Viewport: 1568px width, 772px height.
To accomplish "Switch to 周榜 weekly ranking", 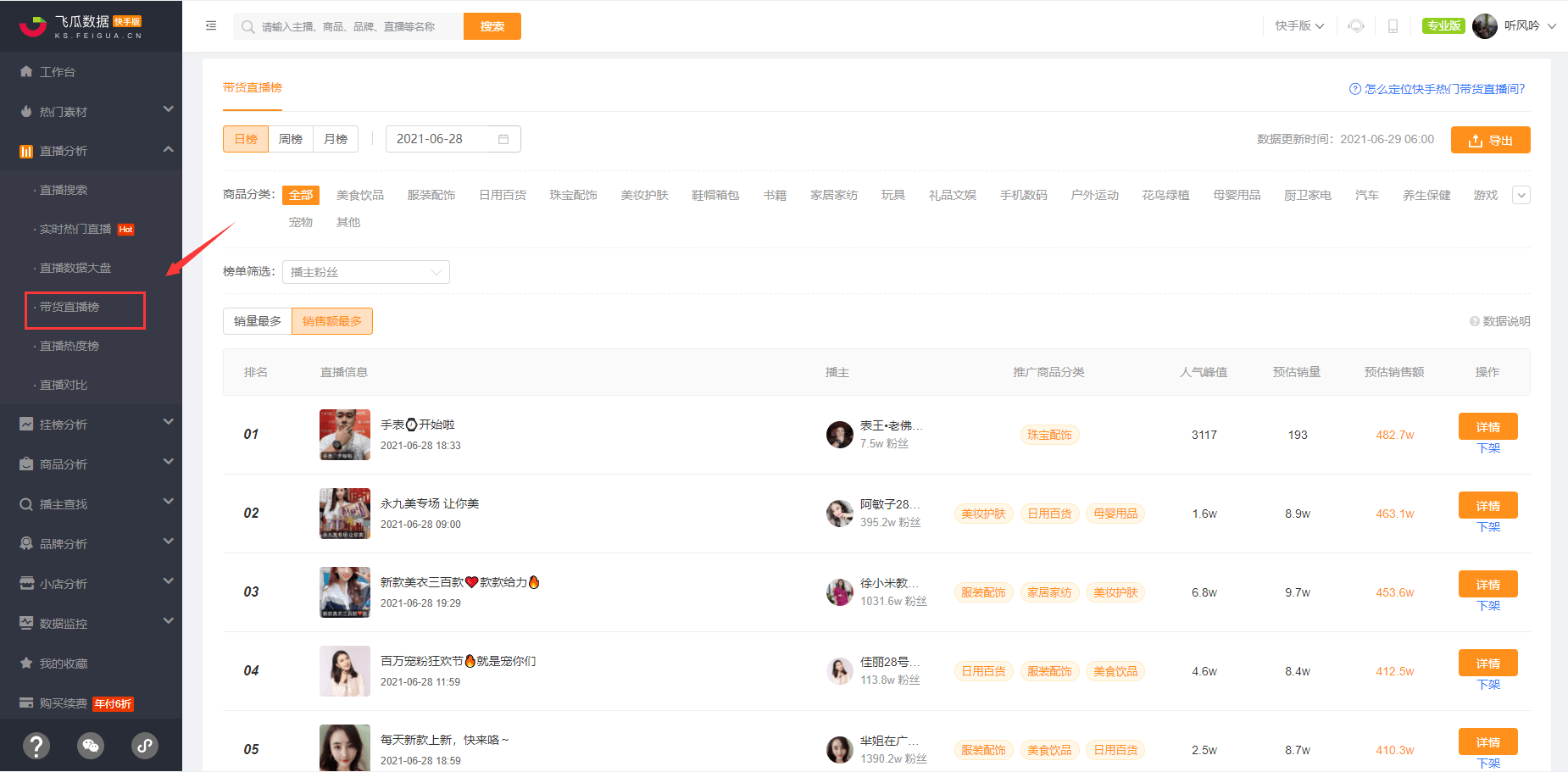I will pyautogui.click(x=291, y=139).
